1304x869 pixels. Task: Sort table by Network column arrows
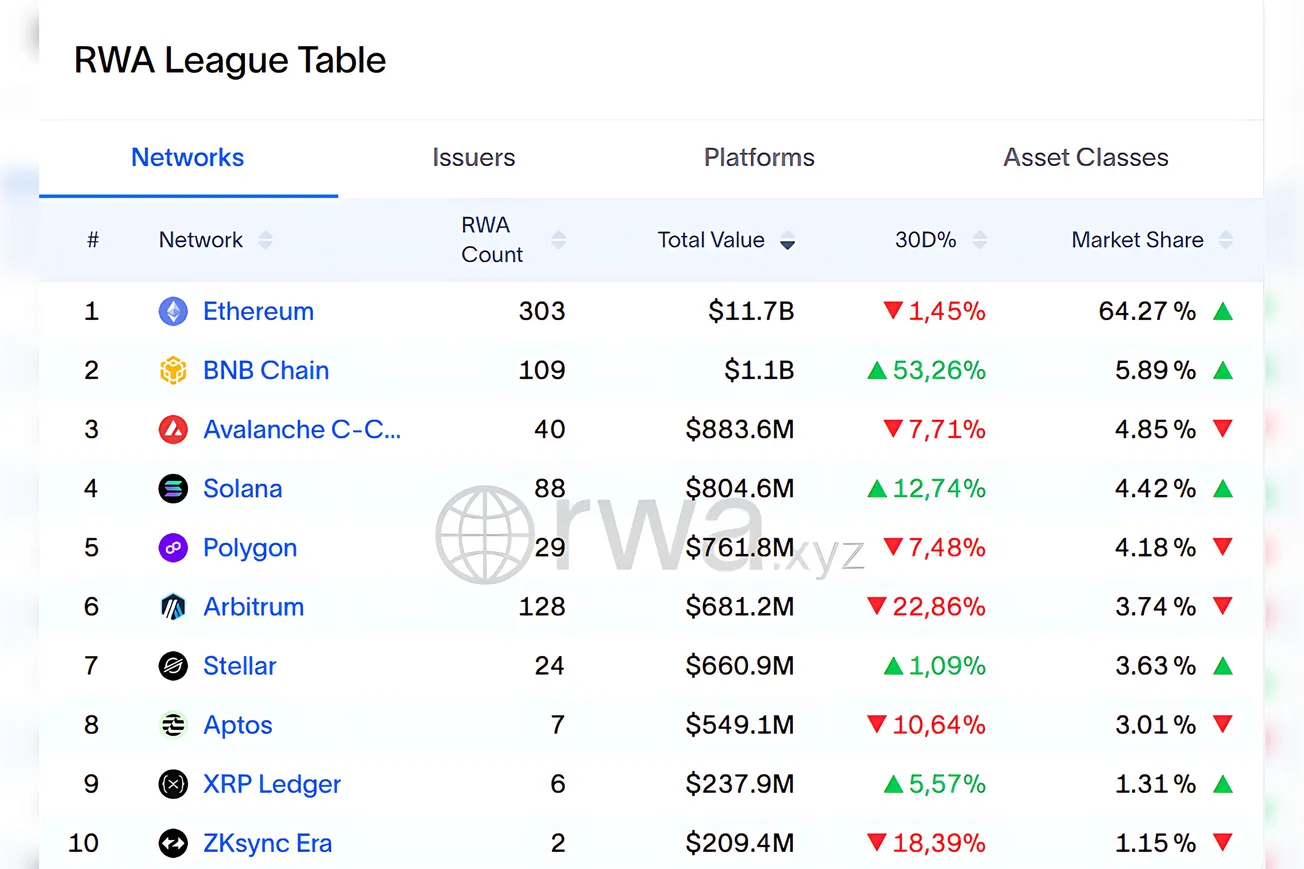[265, 240]
